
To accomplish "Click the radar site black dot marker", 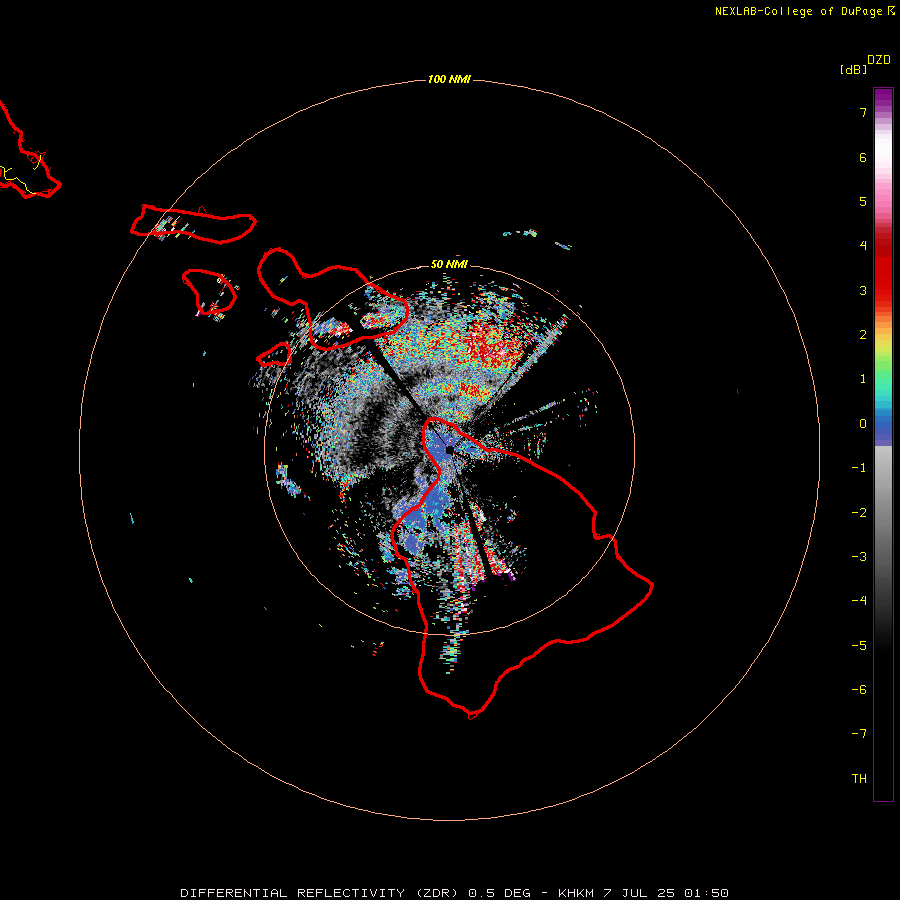I will 449,451.
